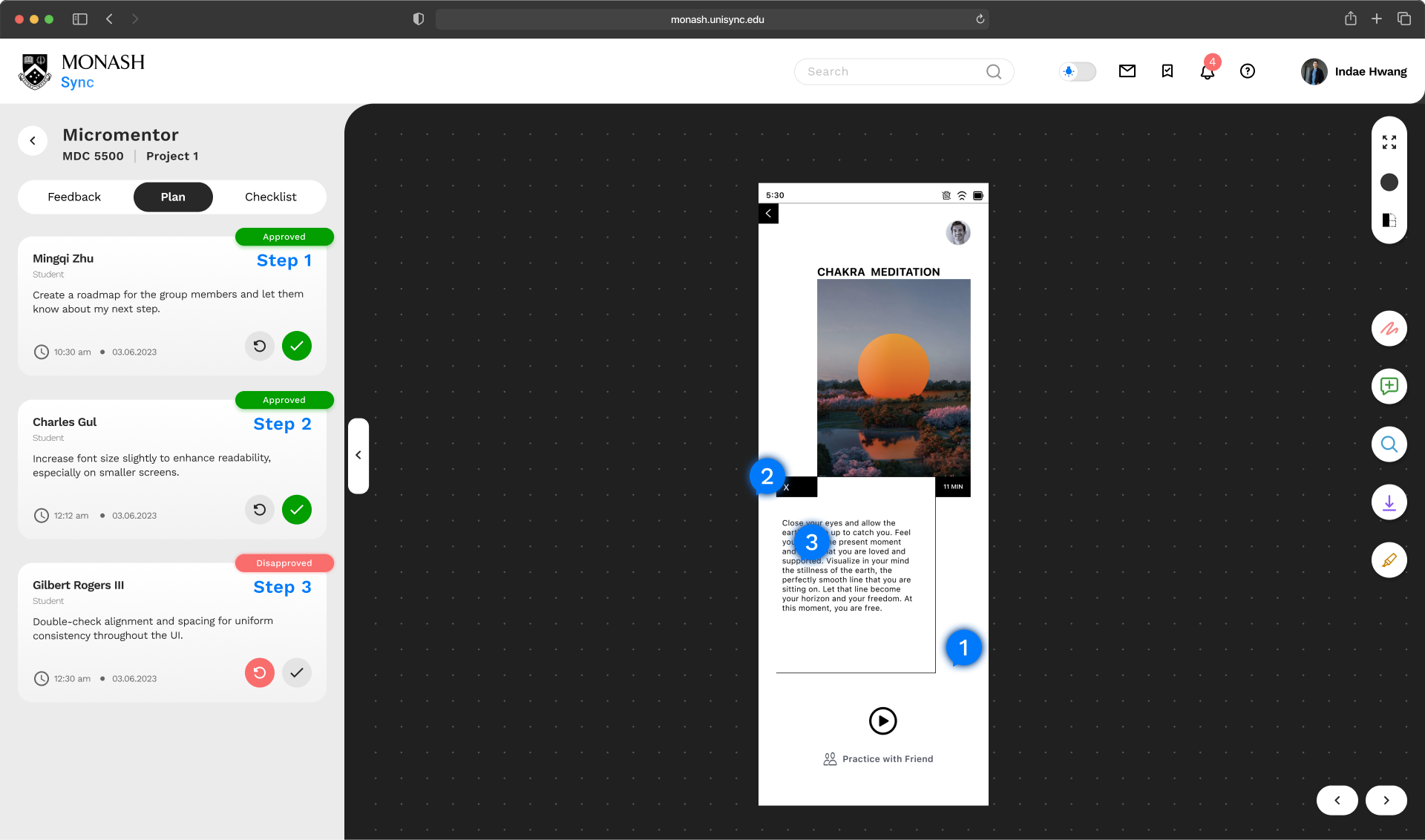The image size is (1425, 840).
Task: Go back from Micromentor project
Action: coord(33,141)
